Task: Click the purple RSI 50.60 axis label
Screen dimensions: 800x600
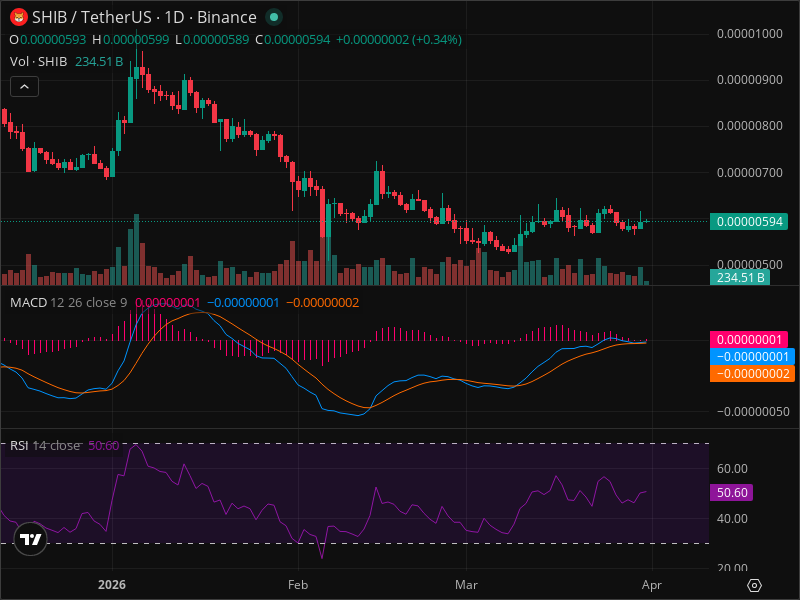Action: 732,492
